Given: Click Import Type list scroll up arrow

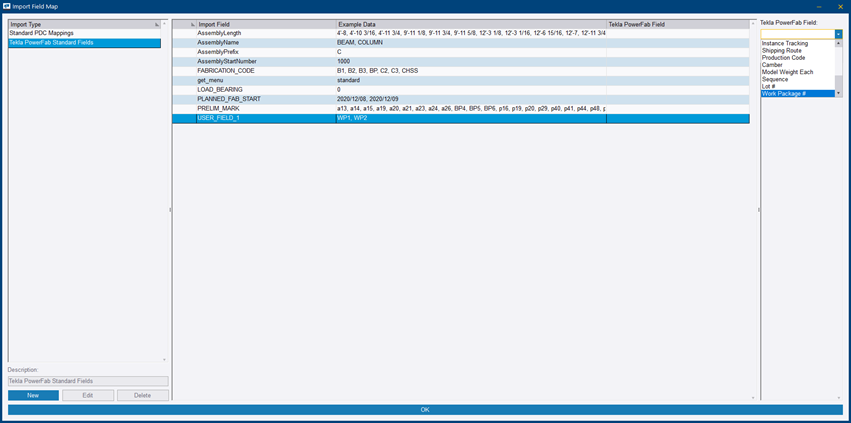Looking at the screenshot, I should click(165, 24).
